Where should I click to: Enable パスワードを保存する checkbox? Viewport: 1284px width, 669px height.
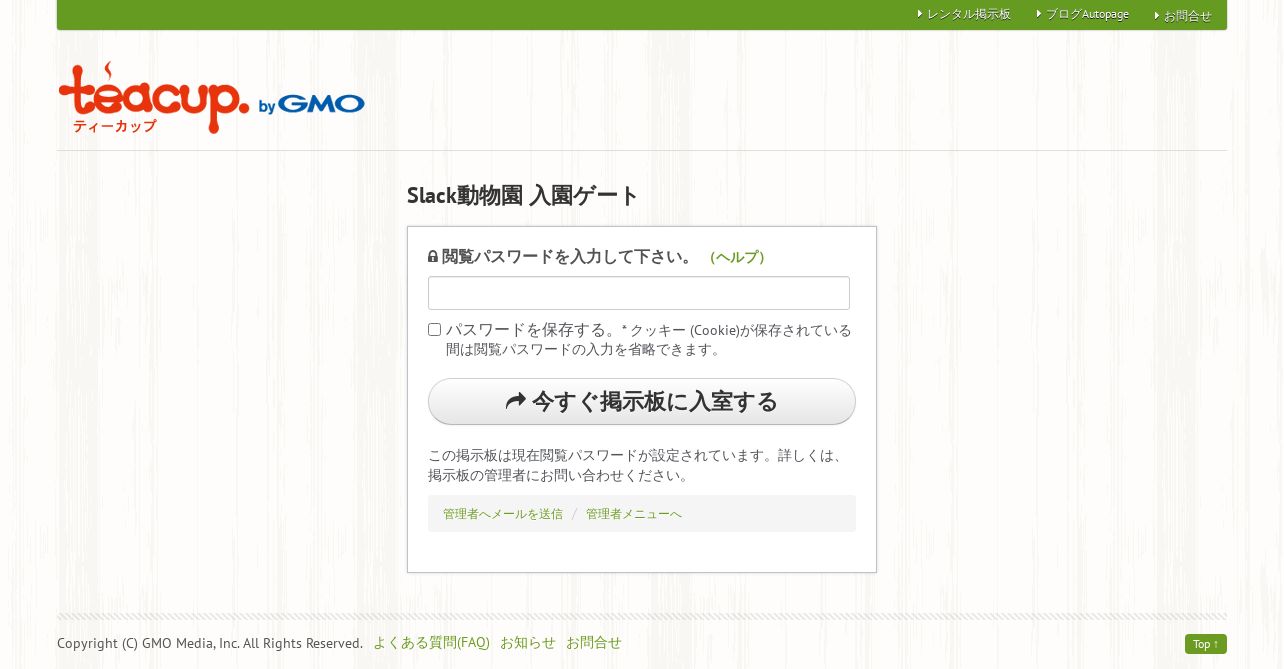pyautogui.click(x=434, y=330)
